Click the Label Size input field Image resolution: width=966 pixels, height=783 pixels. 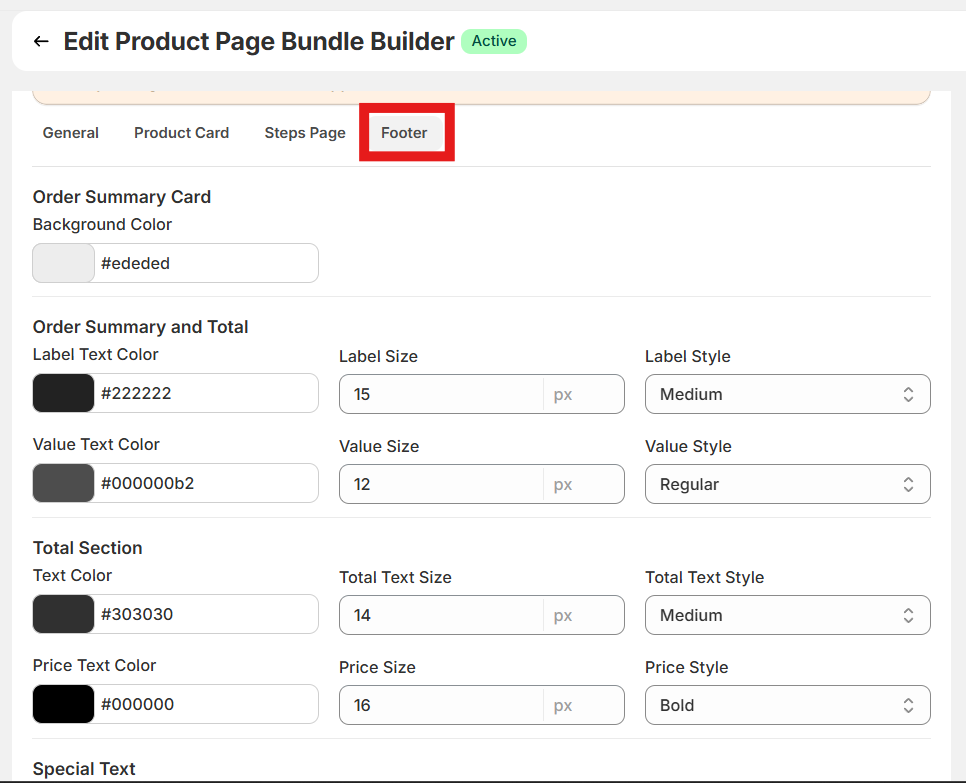(x=441, y=394)
